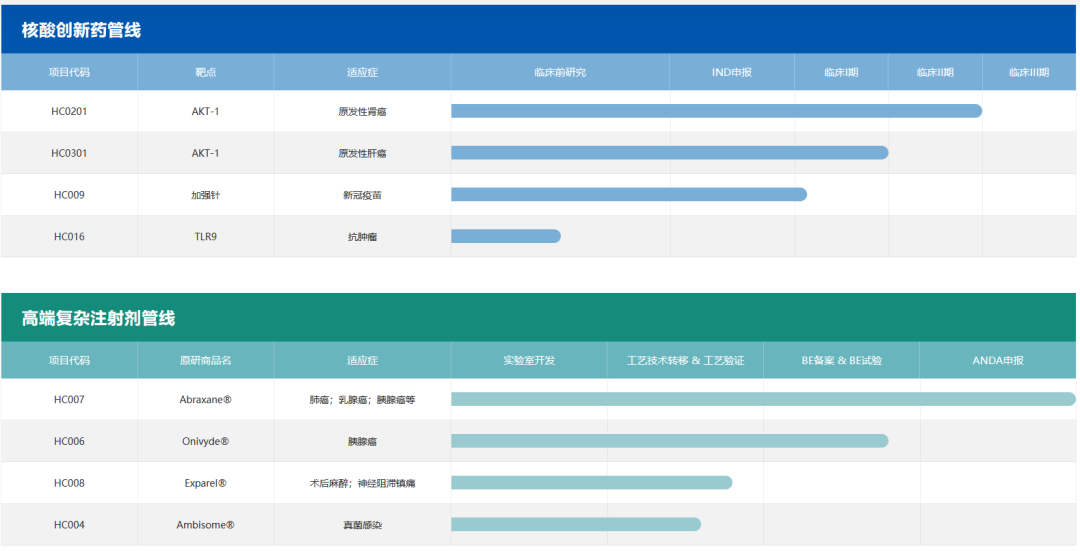Screen dimensions: 1080x551
Task: Click the 原研商品名 column header
Action: coord(205,360)
